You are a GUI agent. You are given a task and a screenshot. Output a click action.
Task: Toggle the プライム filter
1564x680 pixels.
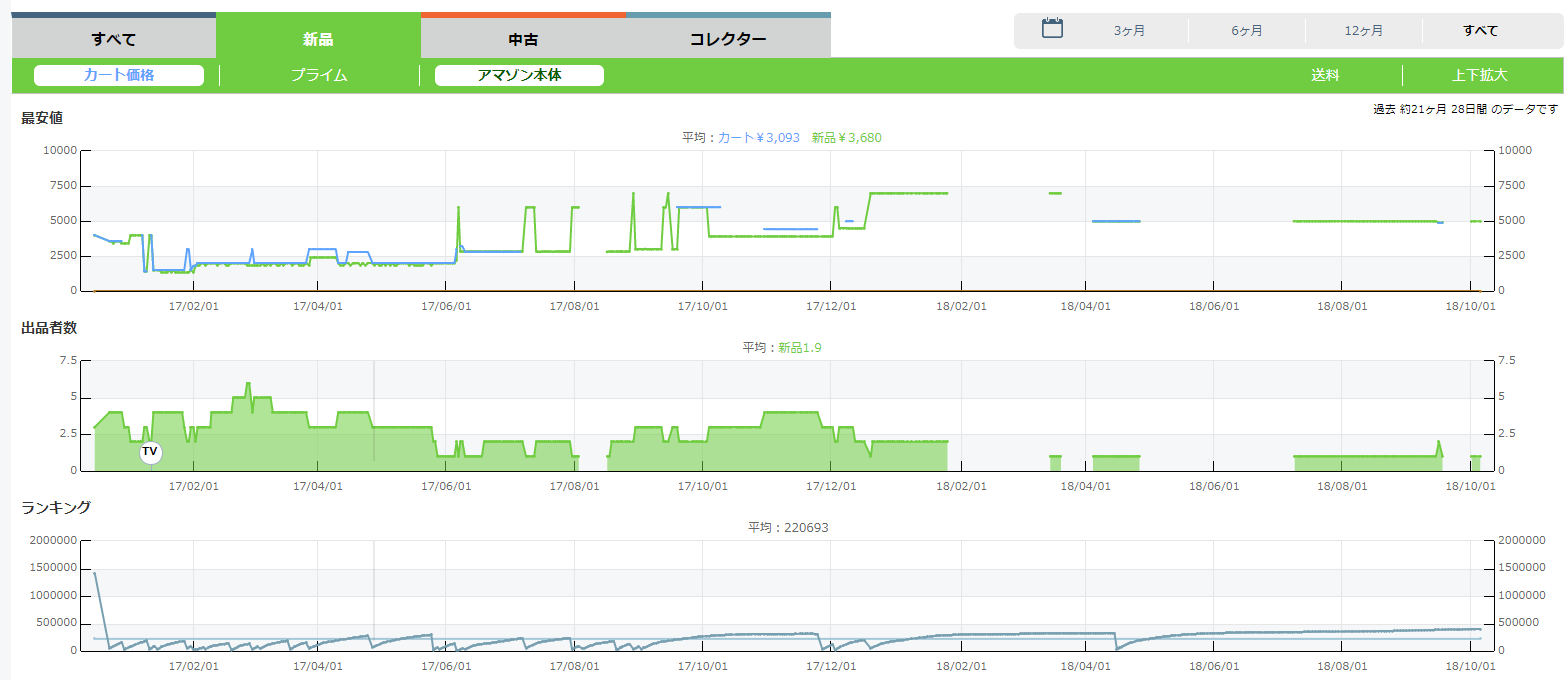[x=319, y=75]
